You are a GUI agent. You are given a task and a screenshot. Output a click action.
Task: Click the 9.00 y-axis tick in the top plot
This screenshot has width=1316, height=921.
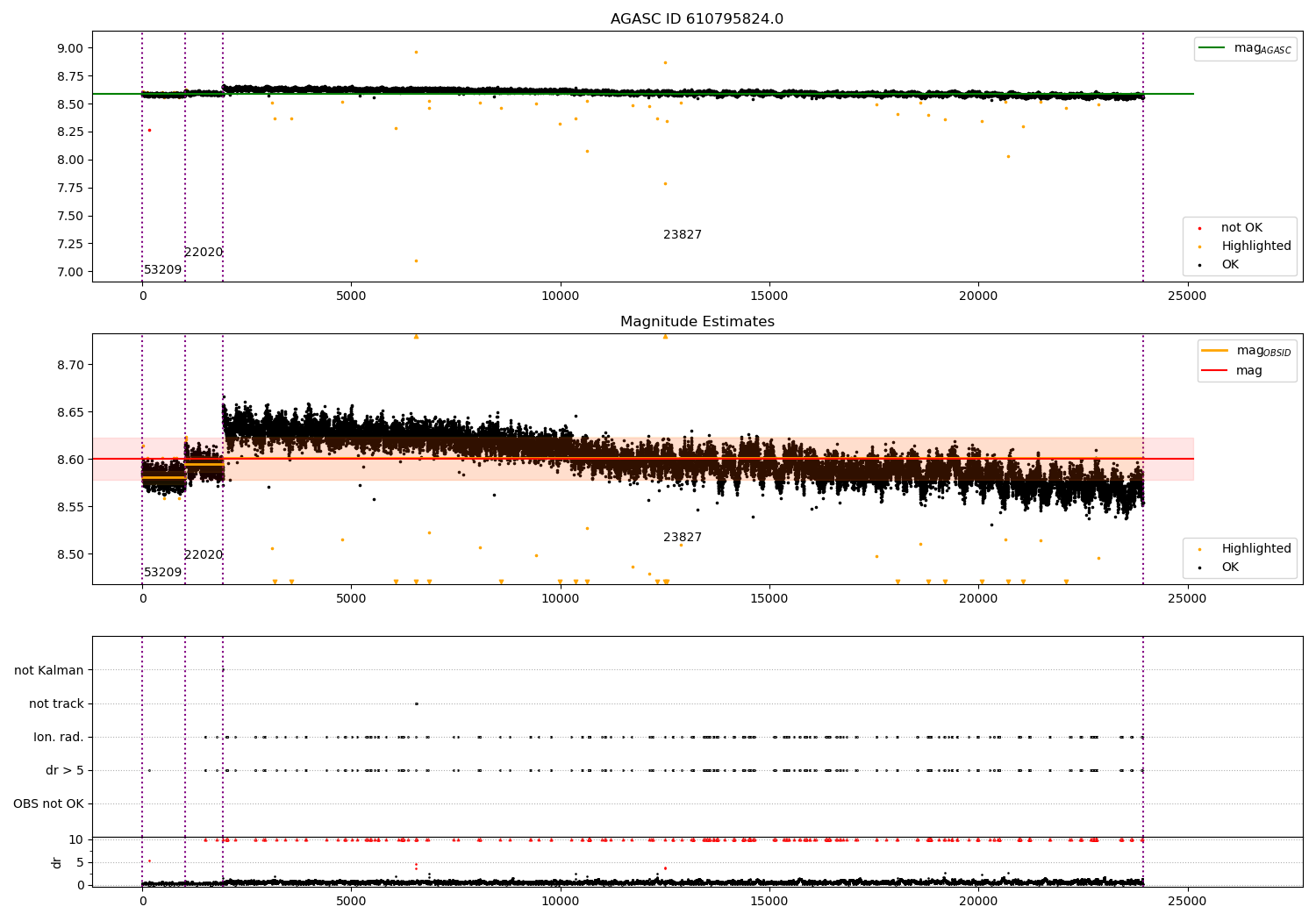[70, 48]
